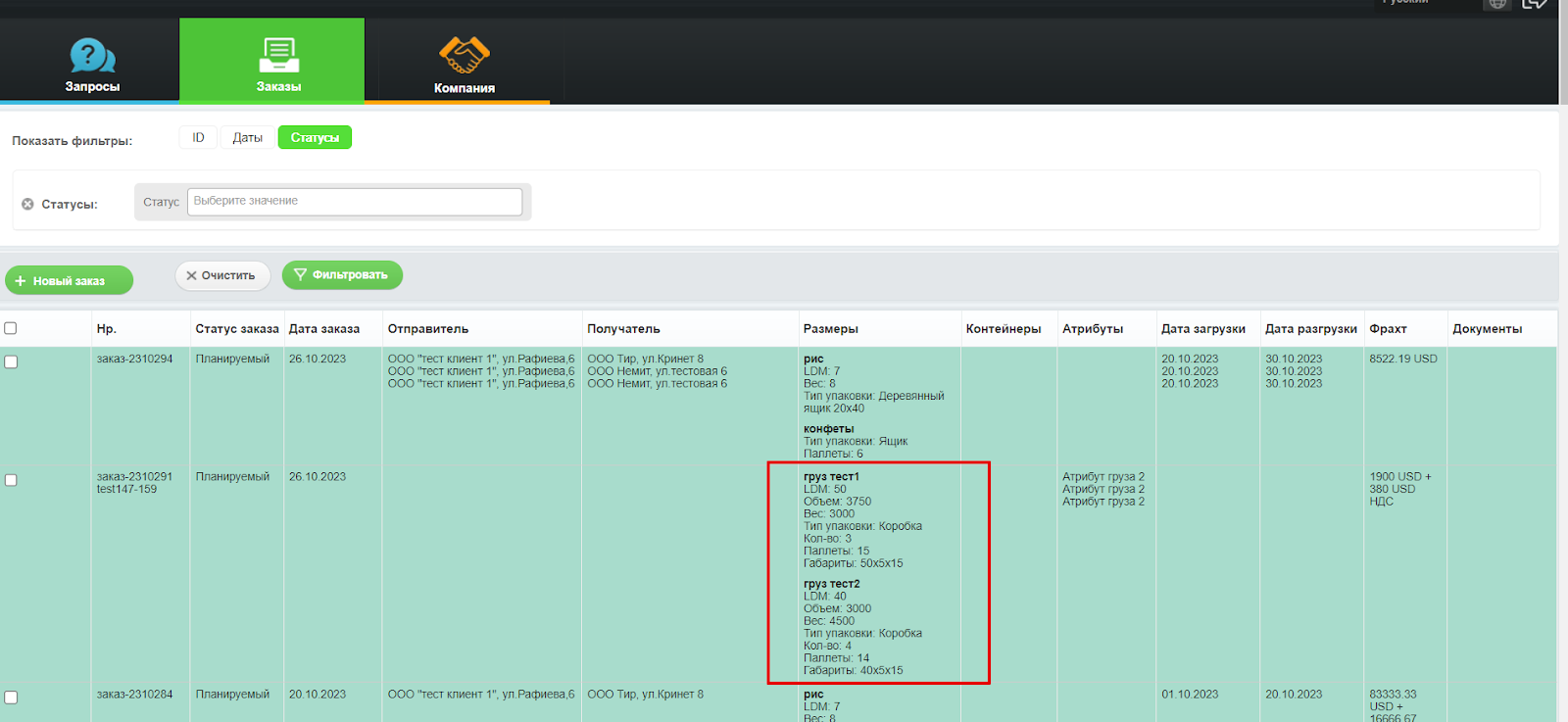
Task: Click the груз тест1 cargo heading
Action: click(x=831, y=477)
